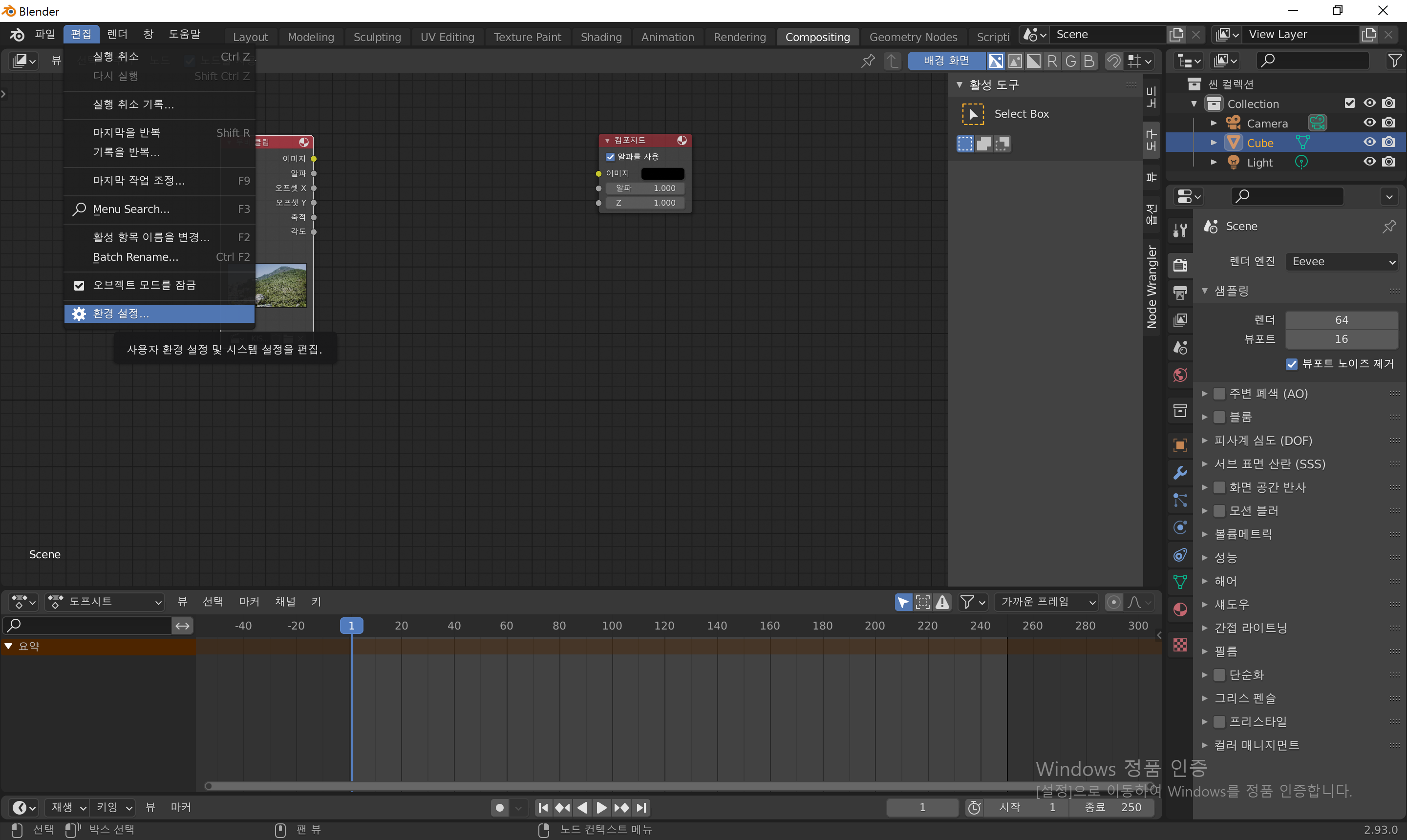The height and width of the screenshot is (840, 1407).
Task: Expand the 피사계 심도 (DOF) panel
Action: point(1205,441)
